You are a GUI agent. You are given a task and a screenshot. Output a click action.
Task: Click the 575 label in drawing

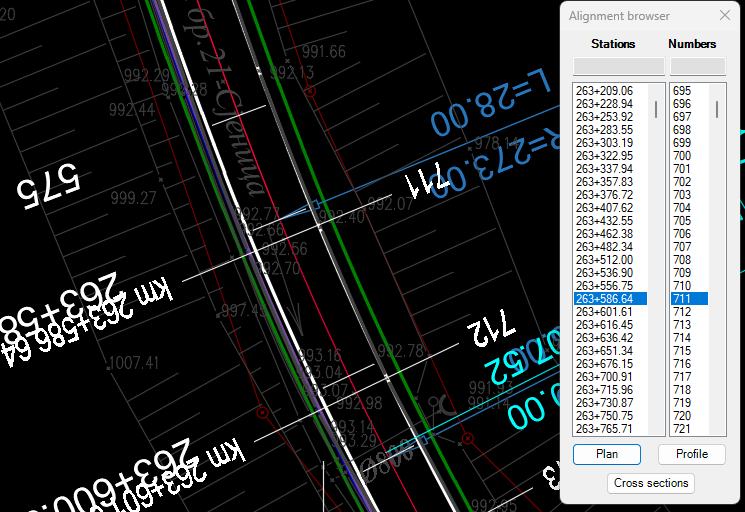pos(46,186)
